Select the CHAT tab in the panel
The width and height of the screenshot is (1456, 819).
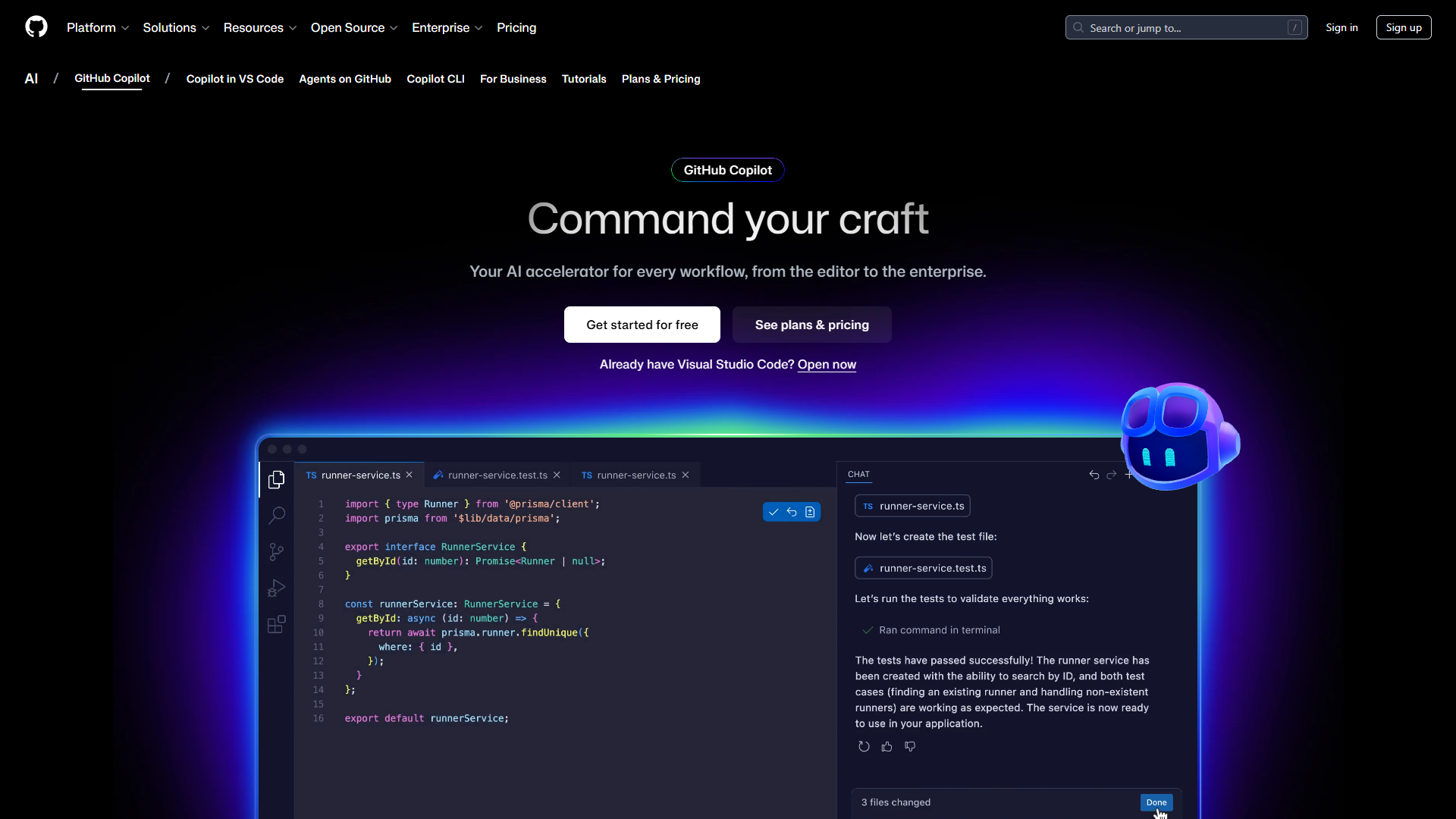(x=858, y=474)
